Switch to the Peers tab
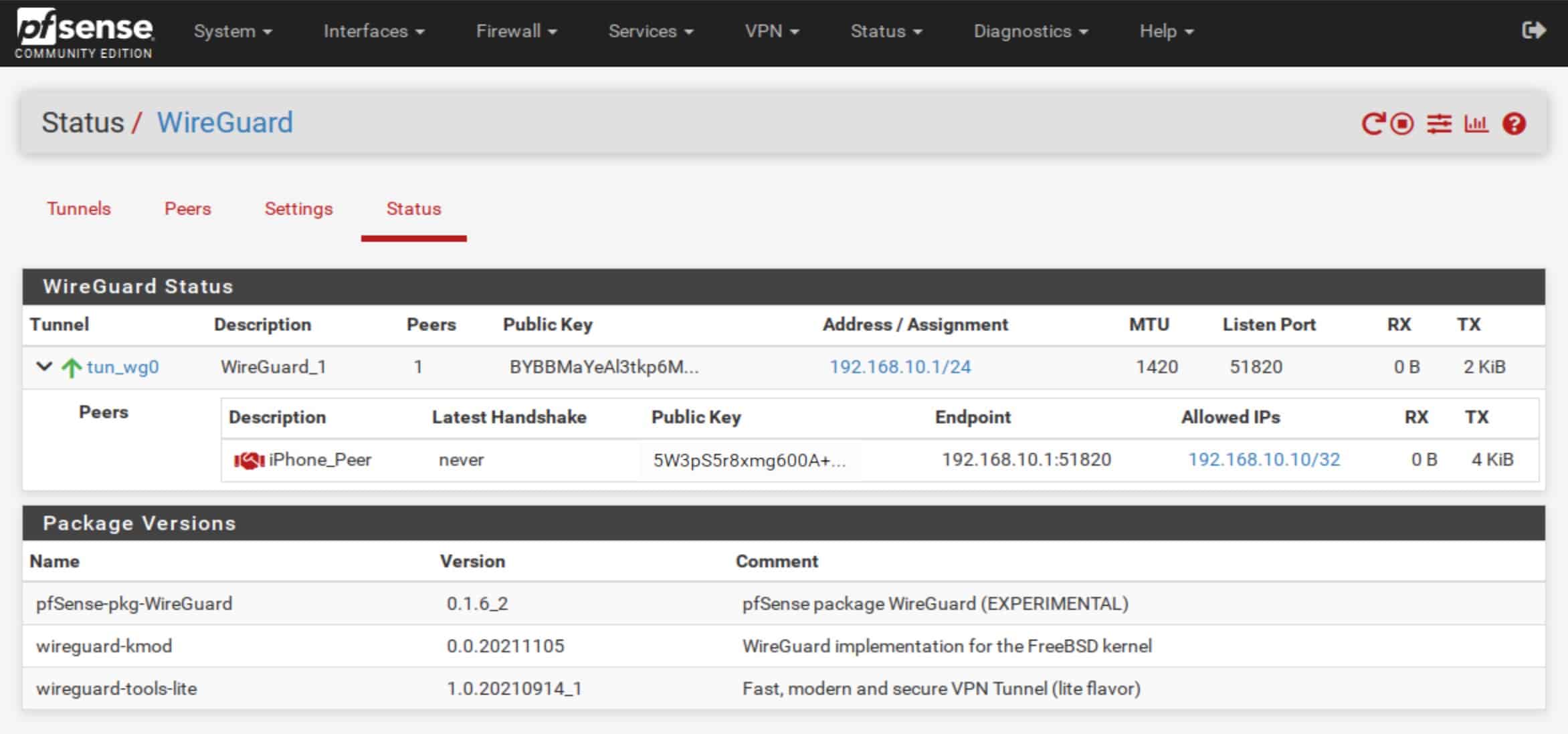This screenshot has width=1568, height=734. pos(188,209)
